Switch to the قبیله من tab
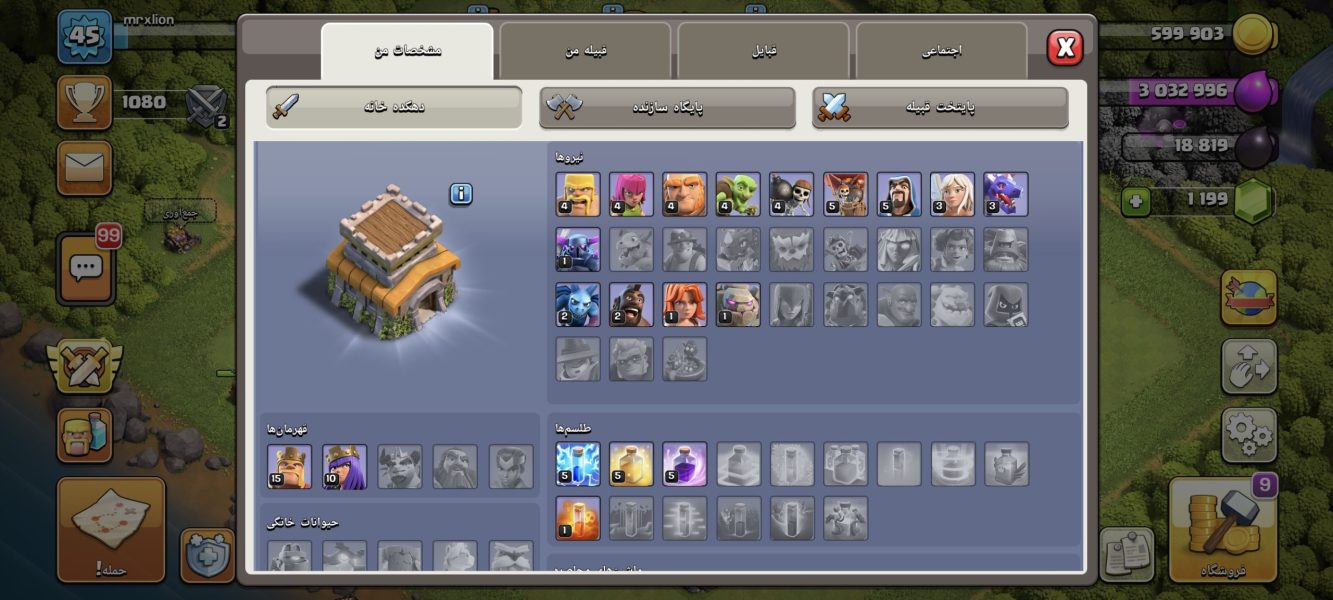Image resolution: width=1333 pixels, height=600 pixels. pyautogui.click(x=585, y=51)
